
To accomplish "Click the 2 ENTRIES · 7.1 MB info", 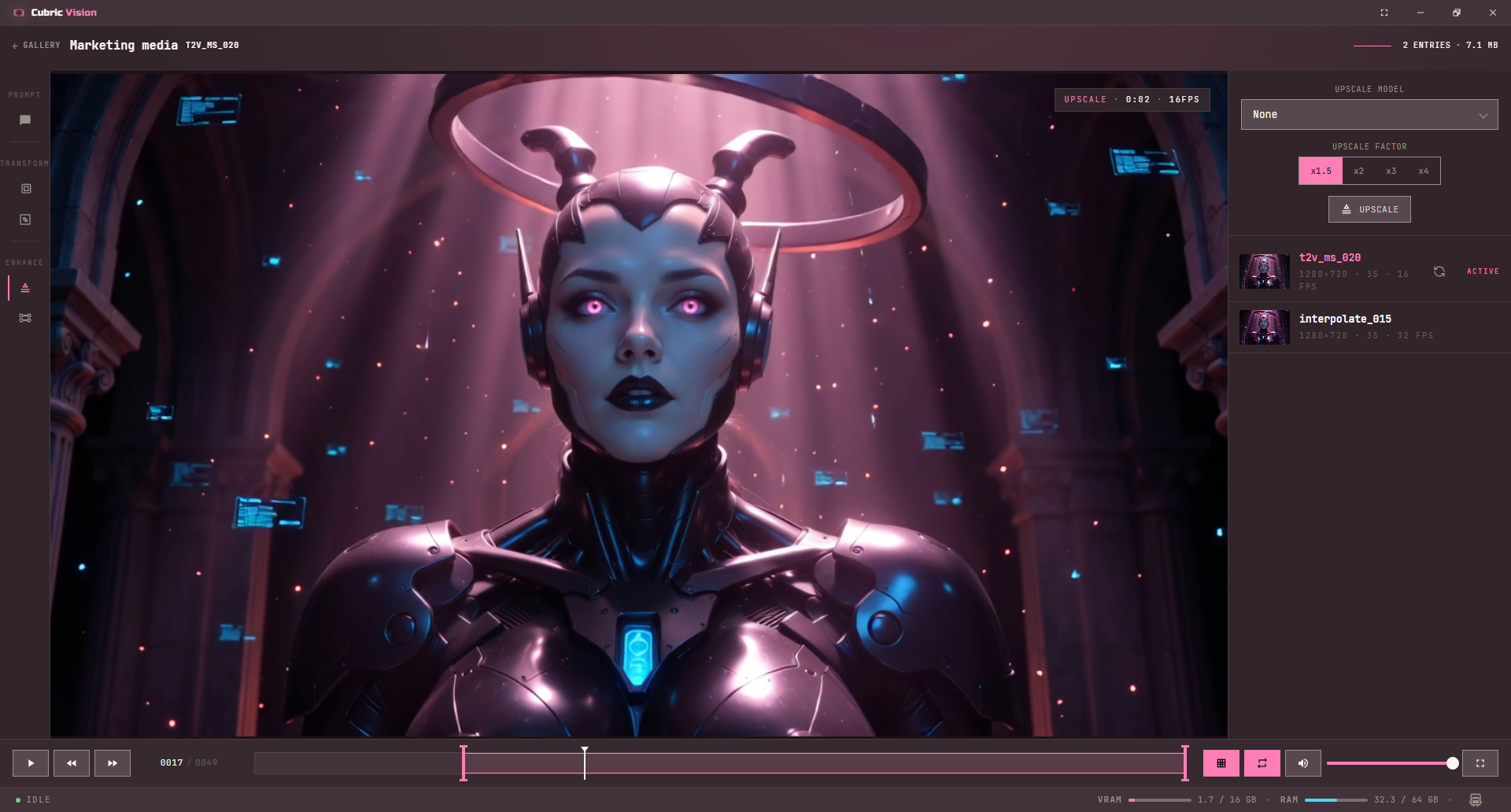I will [1450, 46].
